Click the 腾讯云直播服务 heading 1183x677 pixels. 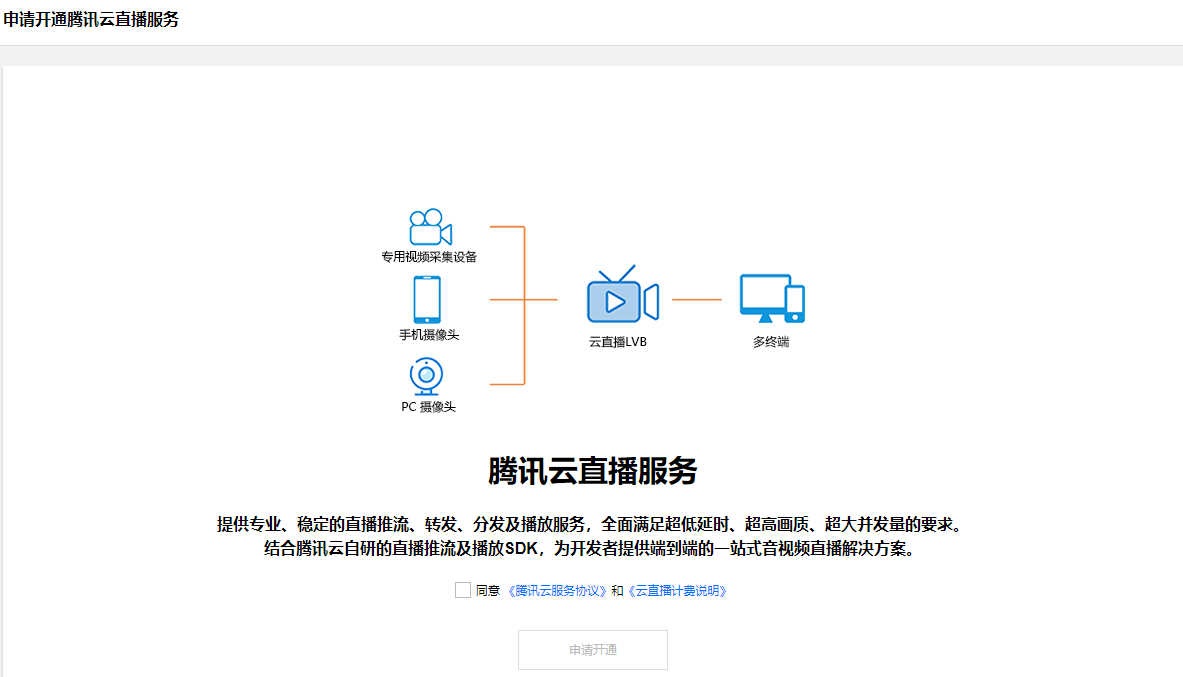click(x=592, y=471)
